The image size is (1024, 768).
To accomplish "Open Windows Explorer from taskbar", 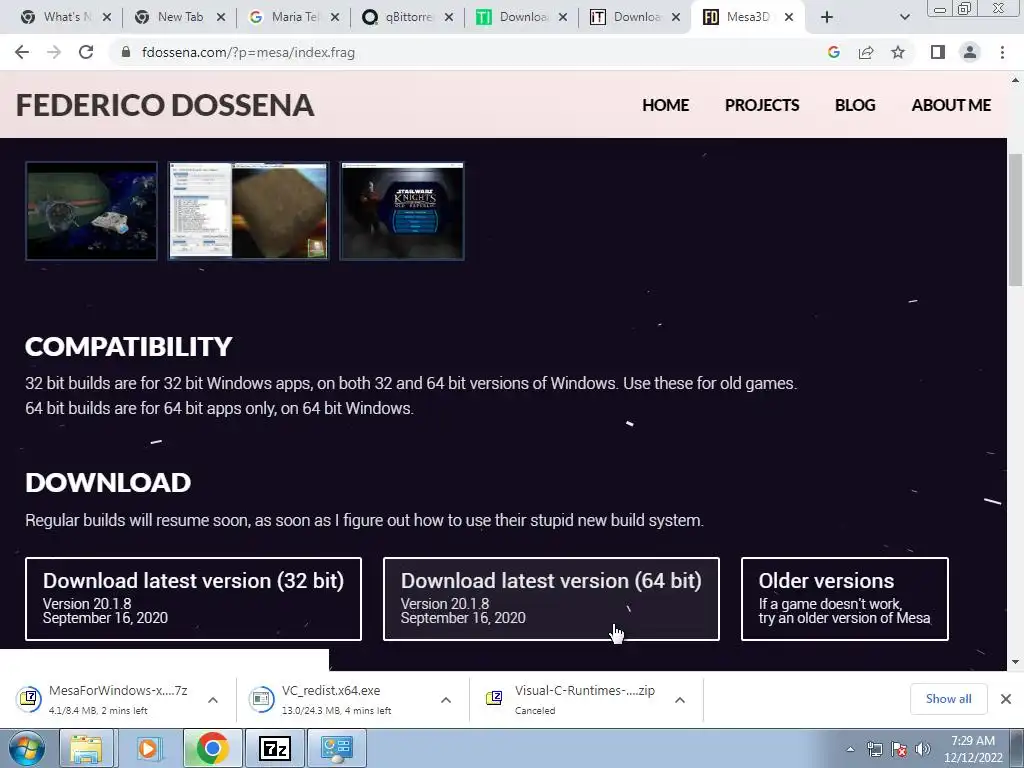I will (x=86, y=748).
